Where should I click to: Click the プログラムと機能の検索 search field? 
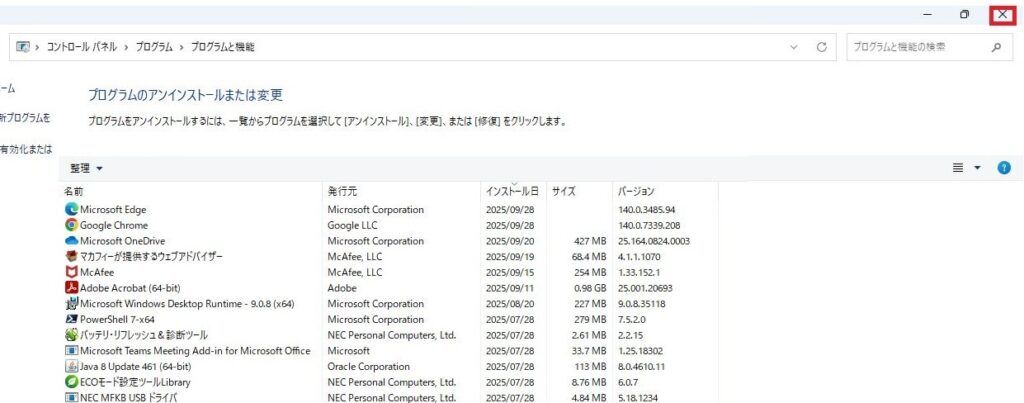915,47
